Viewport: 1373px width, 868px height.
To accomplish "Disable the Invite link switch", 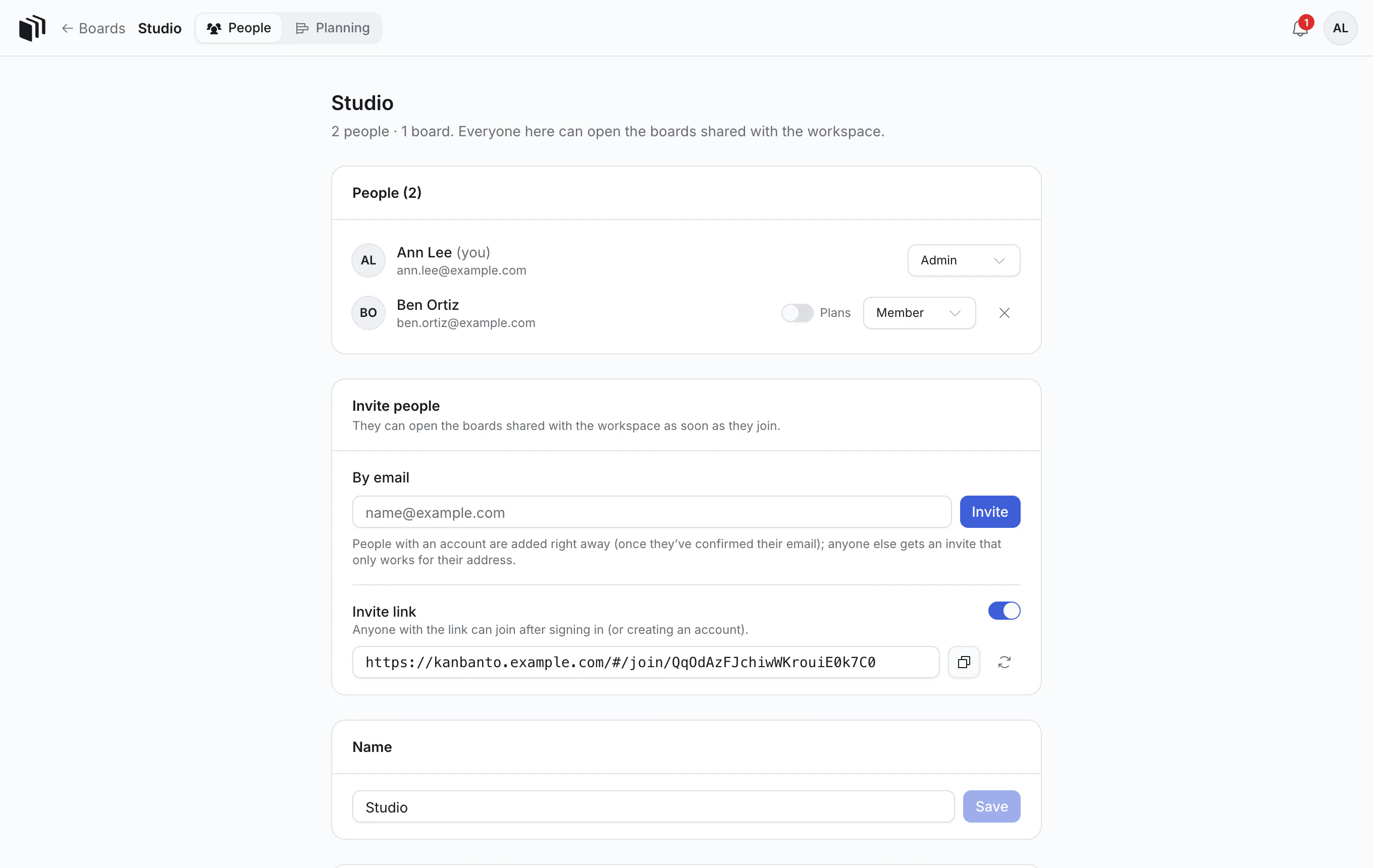I will (x=1004, y=611).
